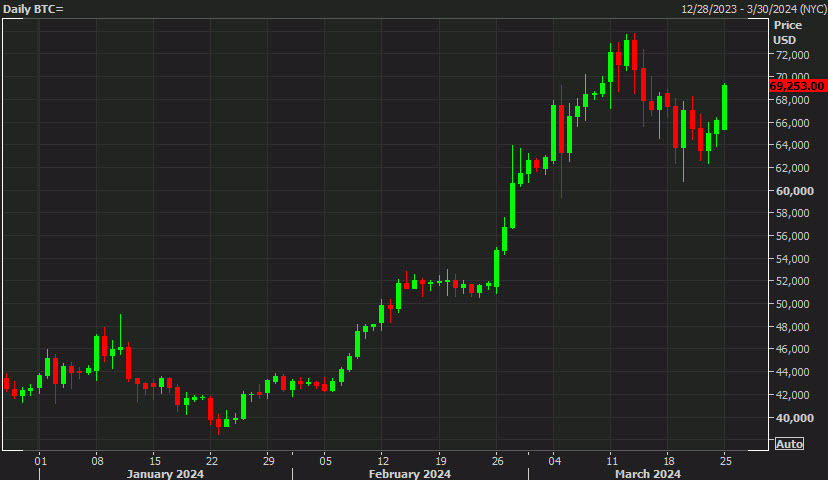
Task: Click the bold 60,000 price axis label
Action: pyautogui.click(x=795, y=191)
